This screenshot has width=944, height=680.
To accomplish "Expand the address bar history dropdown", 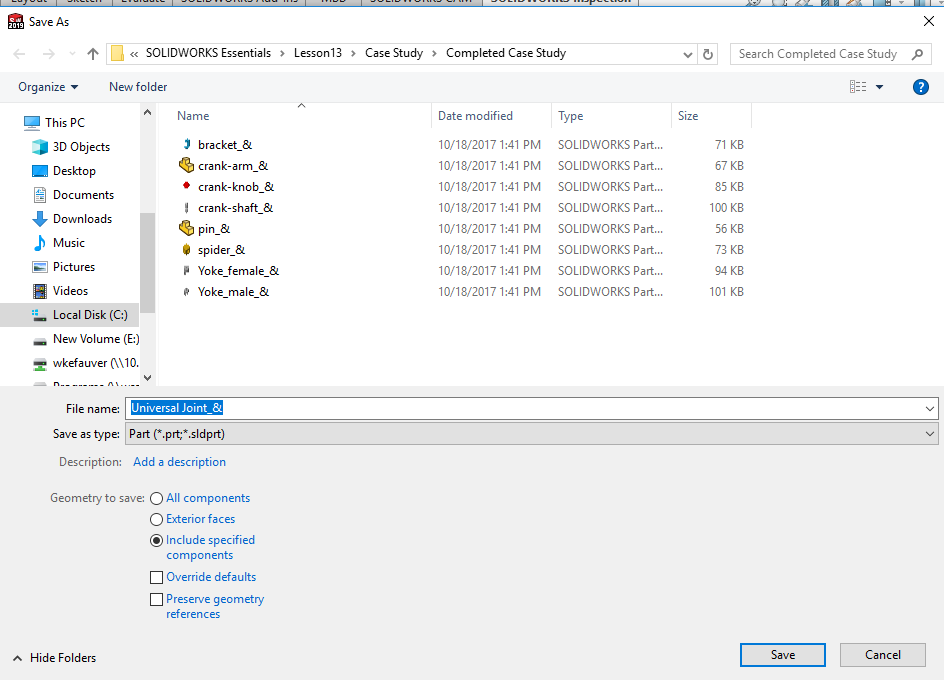I will (x=688, y=55).
